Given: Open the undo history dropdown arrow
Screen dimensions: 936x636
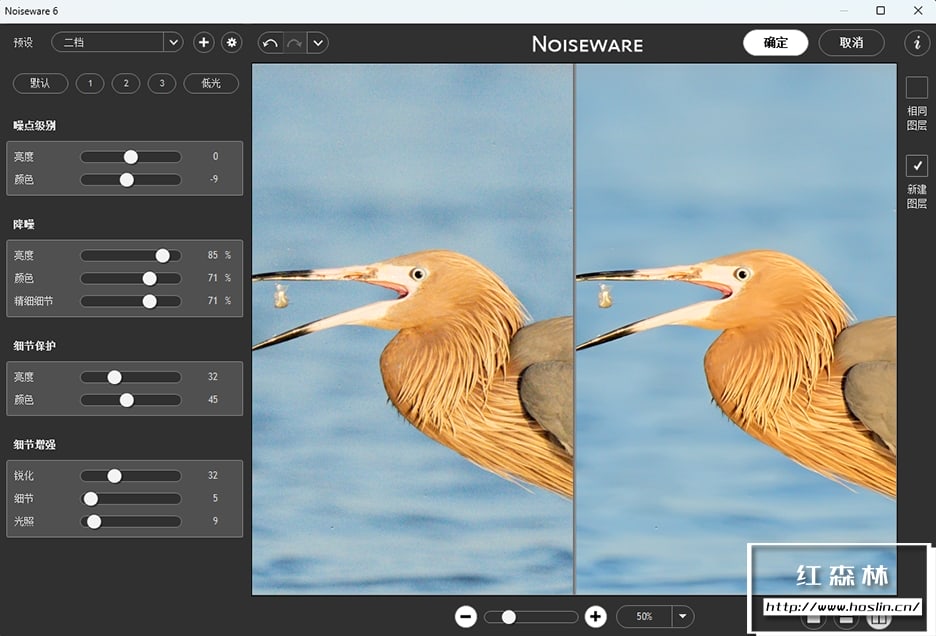Looking at the screenshot, I should (318, 42).
